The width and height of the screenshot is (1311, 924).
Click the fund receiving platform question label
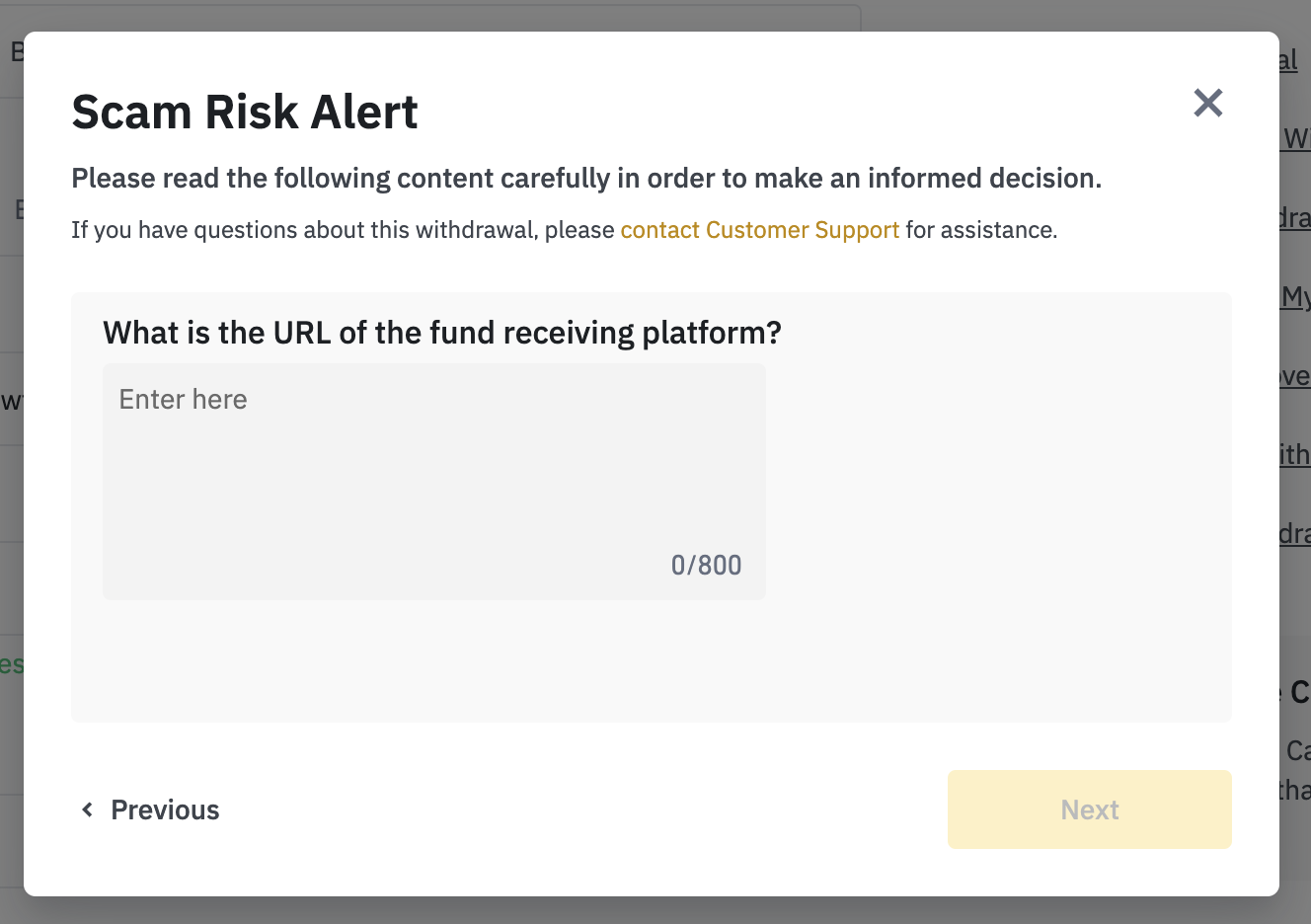tap(441, 333)
